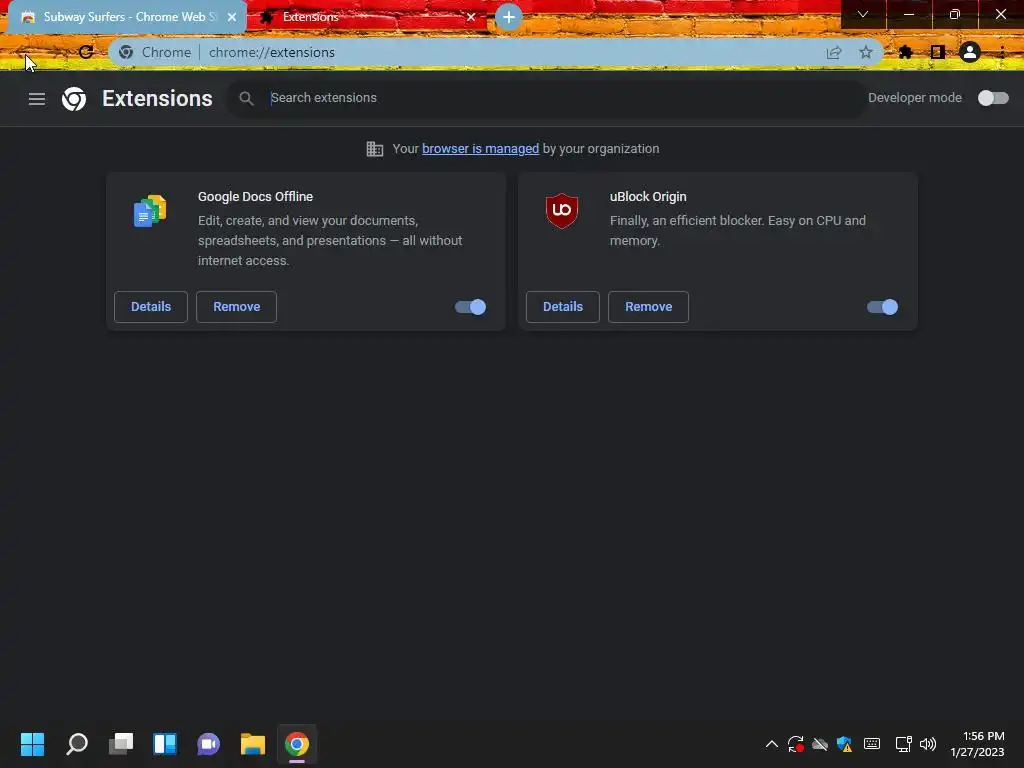Remove uBlock Origin extension
Viewport: 1024px width, 768px height.
coord(648,307)
